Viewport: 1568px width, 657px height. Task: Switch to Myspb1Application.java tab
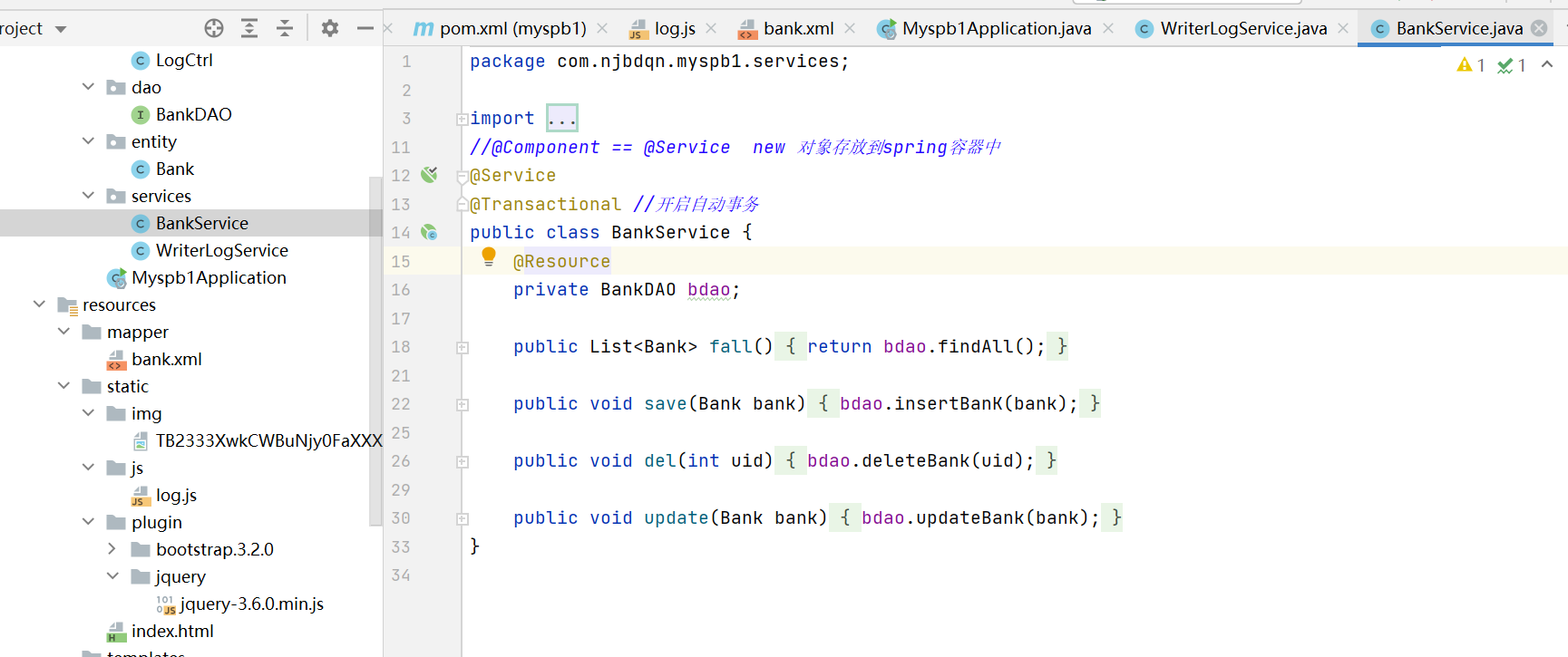pos(985,28)
